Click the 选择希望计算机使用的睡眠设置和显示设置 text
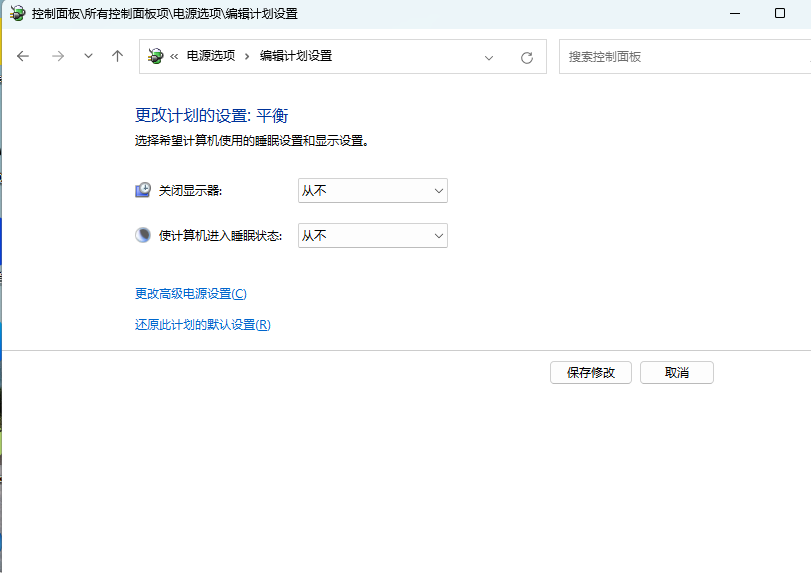The width and height of the screenshot is (811, 573). pyautogui.click(x=252, y=141)
